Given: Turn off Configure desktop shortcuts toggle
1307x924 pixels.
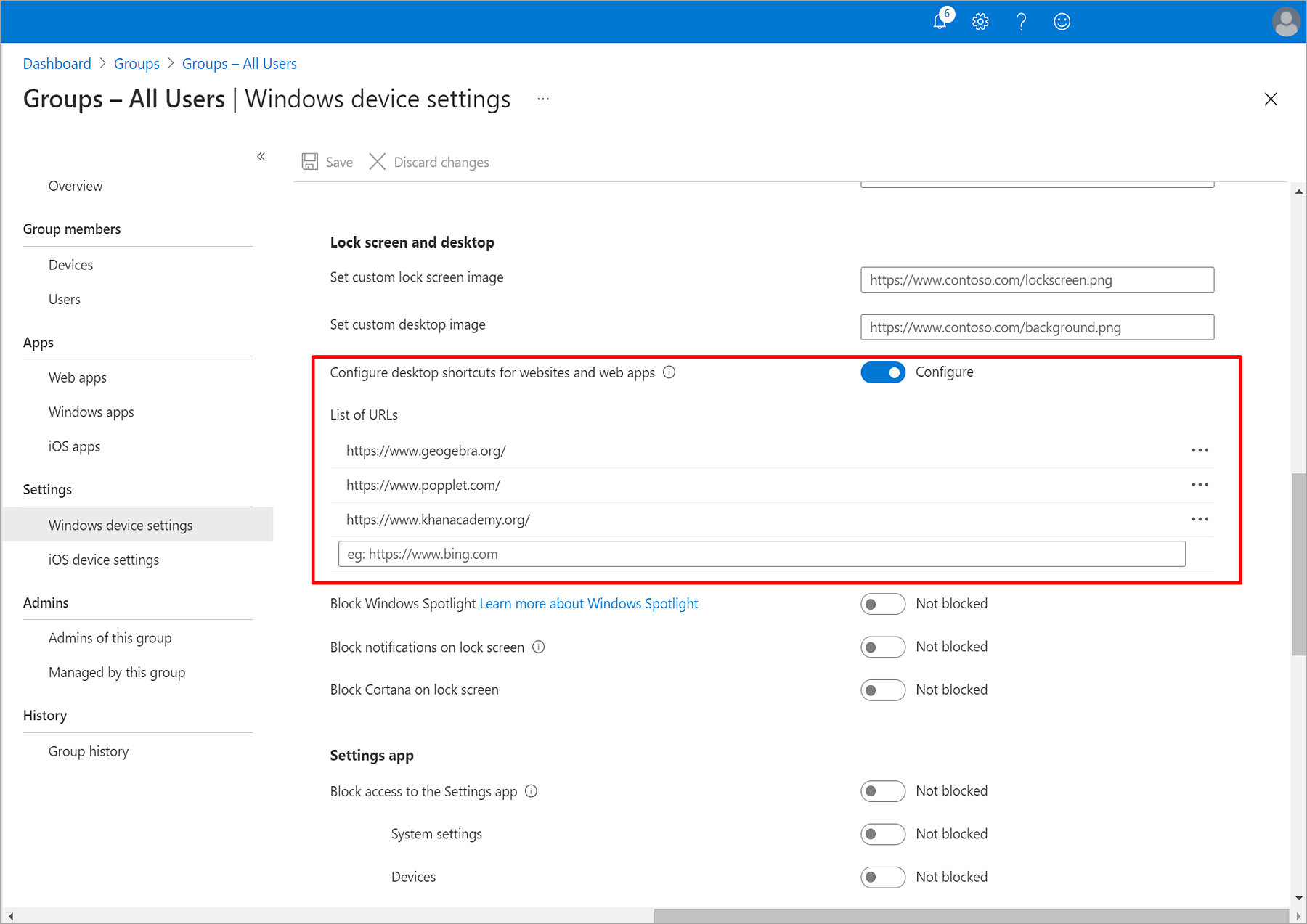Looking at the screenshot, I should pos(883,372).
